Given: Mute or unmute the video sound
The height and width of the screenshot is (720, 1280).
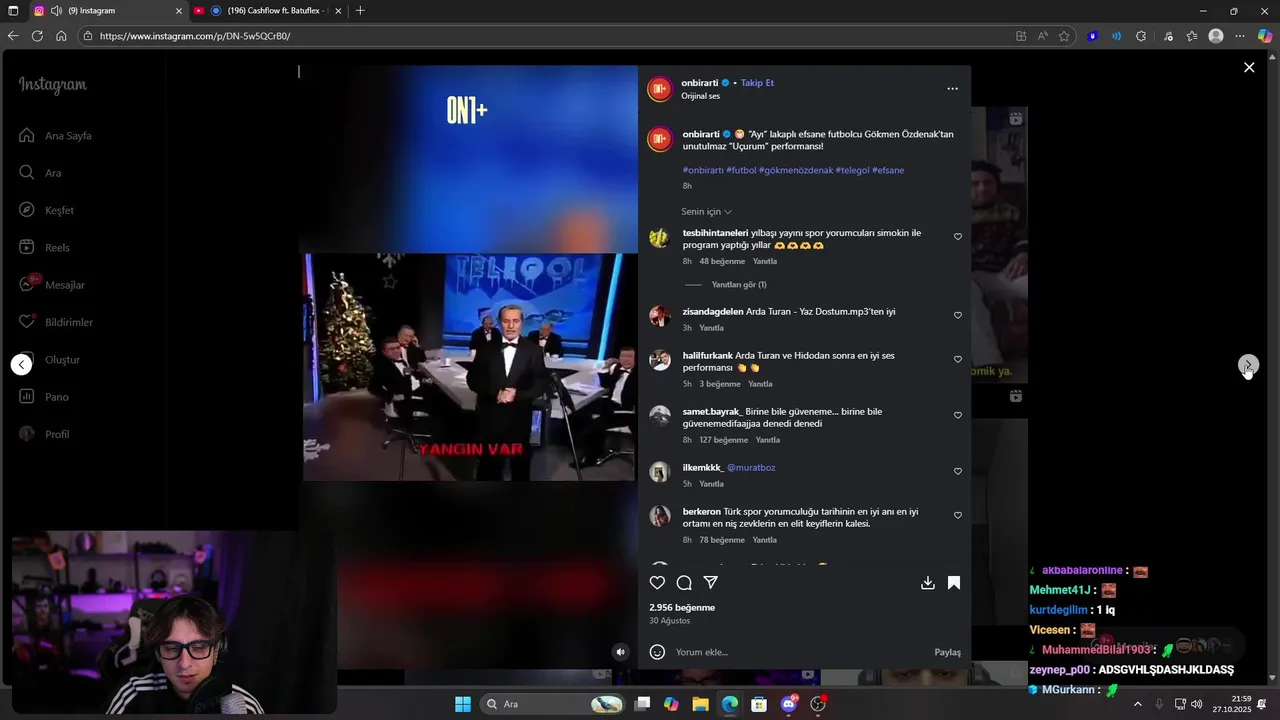Looking at the screenshot, I should pyautogui.click(x=621, y=652).
